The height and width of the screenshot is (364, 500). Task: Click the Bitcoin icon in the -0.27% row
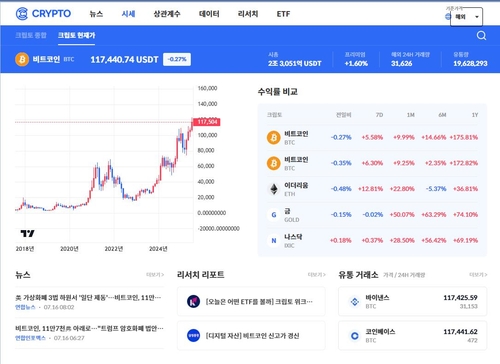(274, 137)
